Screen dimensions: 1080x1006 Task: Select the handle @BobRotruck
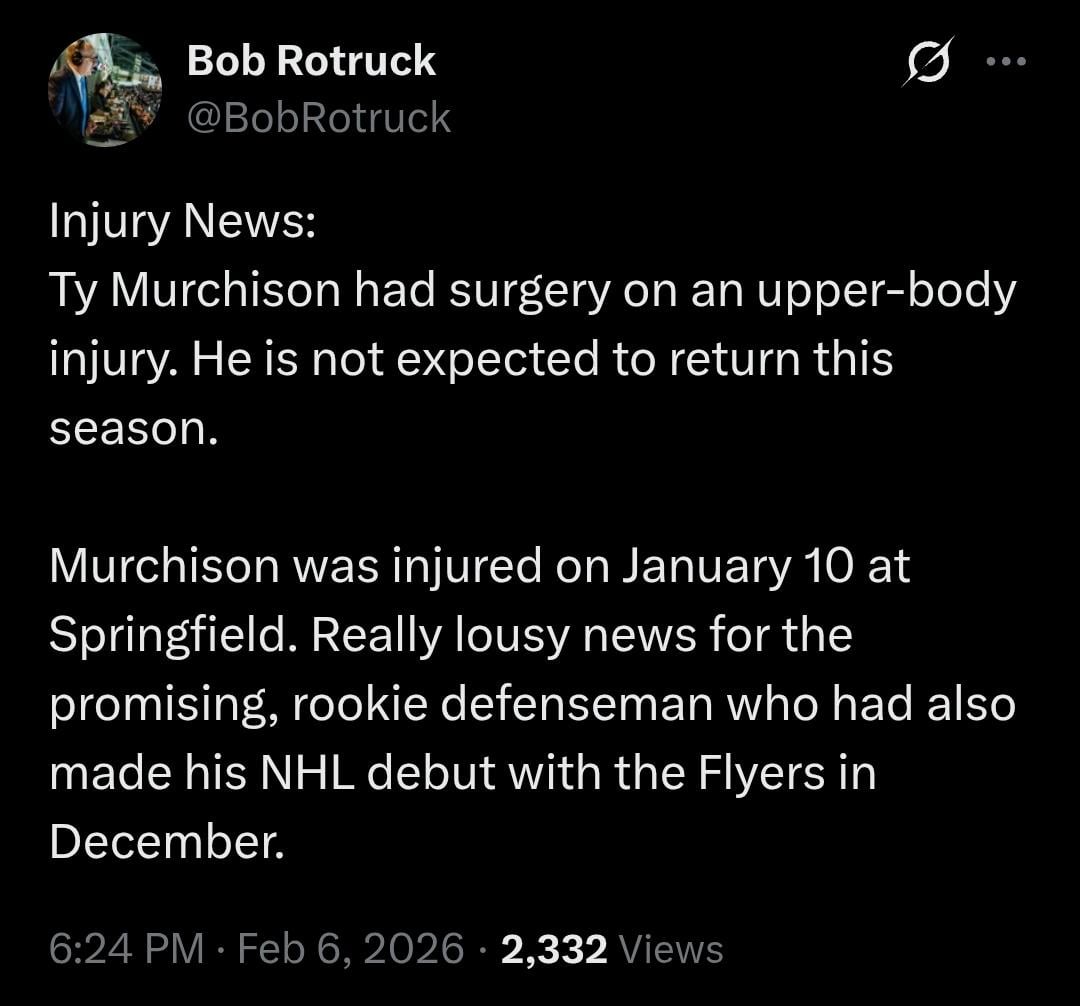coord(316,118)
